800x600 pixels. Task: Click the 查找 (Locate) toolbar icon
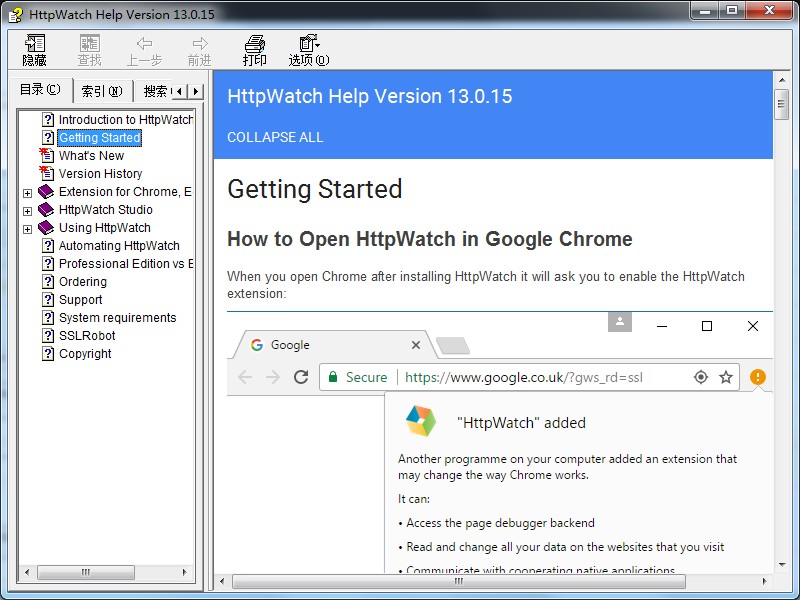point(88,49)
